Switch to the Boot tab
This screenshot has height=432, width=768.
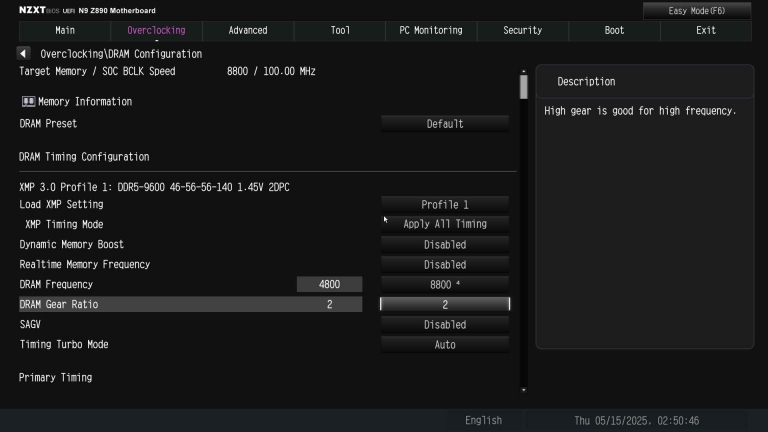[x=614, y=30]
